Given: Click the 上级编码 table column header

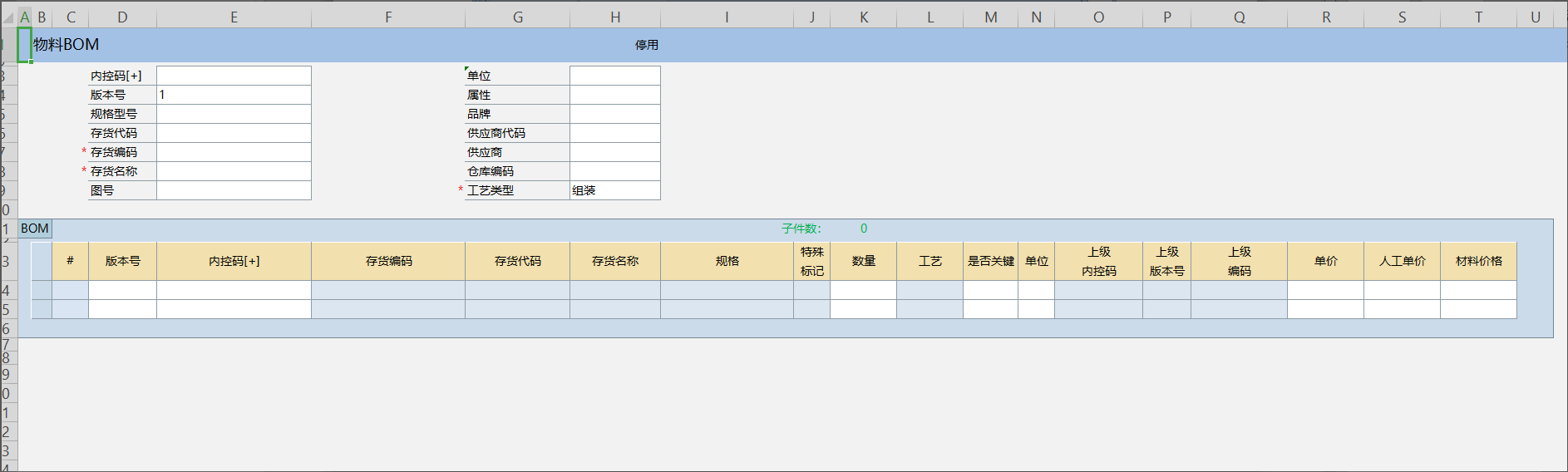Looking at the screenshot, I should (x=1239, y=261).
